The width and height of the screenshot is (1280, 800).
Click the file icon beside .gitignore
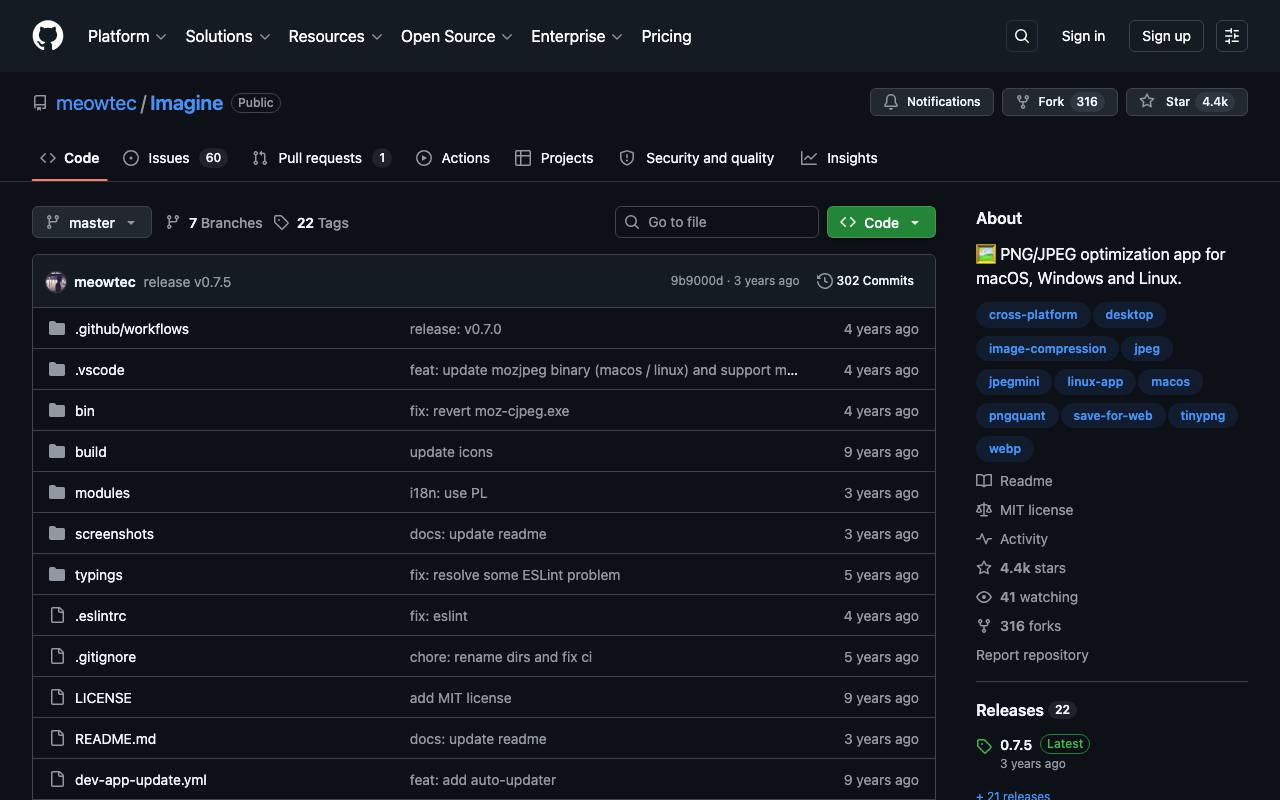(57, 656)
